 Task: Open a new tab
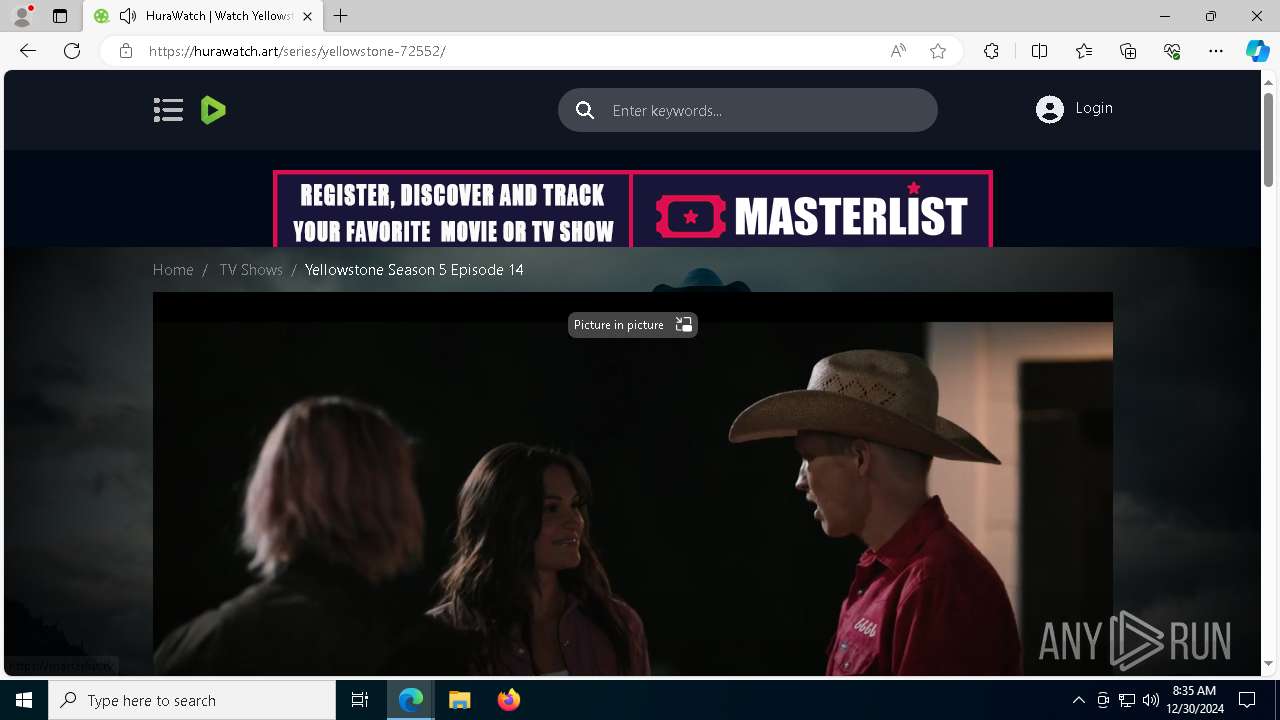click(x=341, y=16)
